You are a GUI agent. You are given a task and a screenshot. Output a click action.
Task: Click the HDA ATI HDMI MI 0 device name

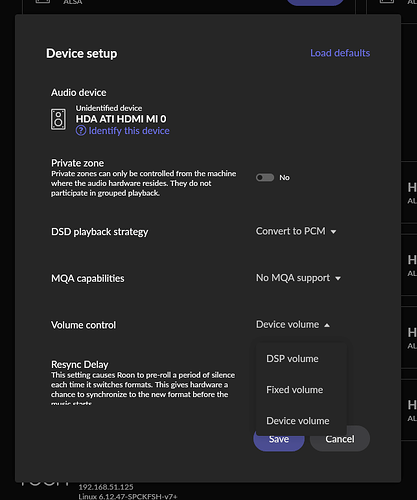[x=121, y=119]
